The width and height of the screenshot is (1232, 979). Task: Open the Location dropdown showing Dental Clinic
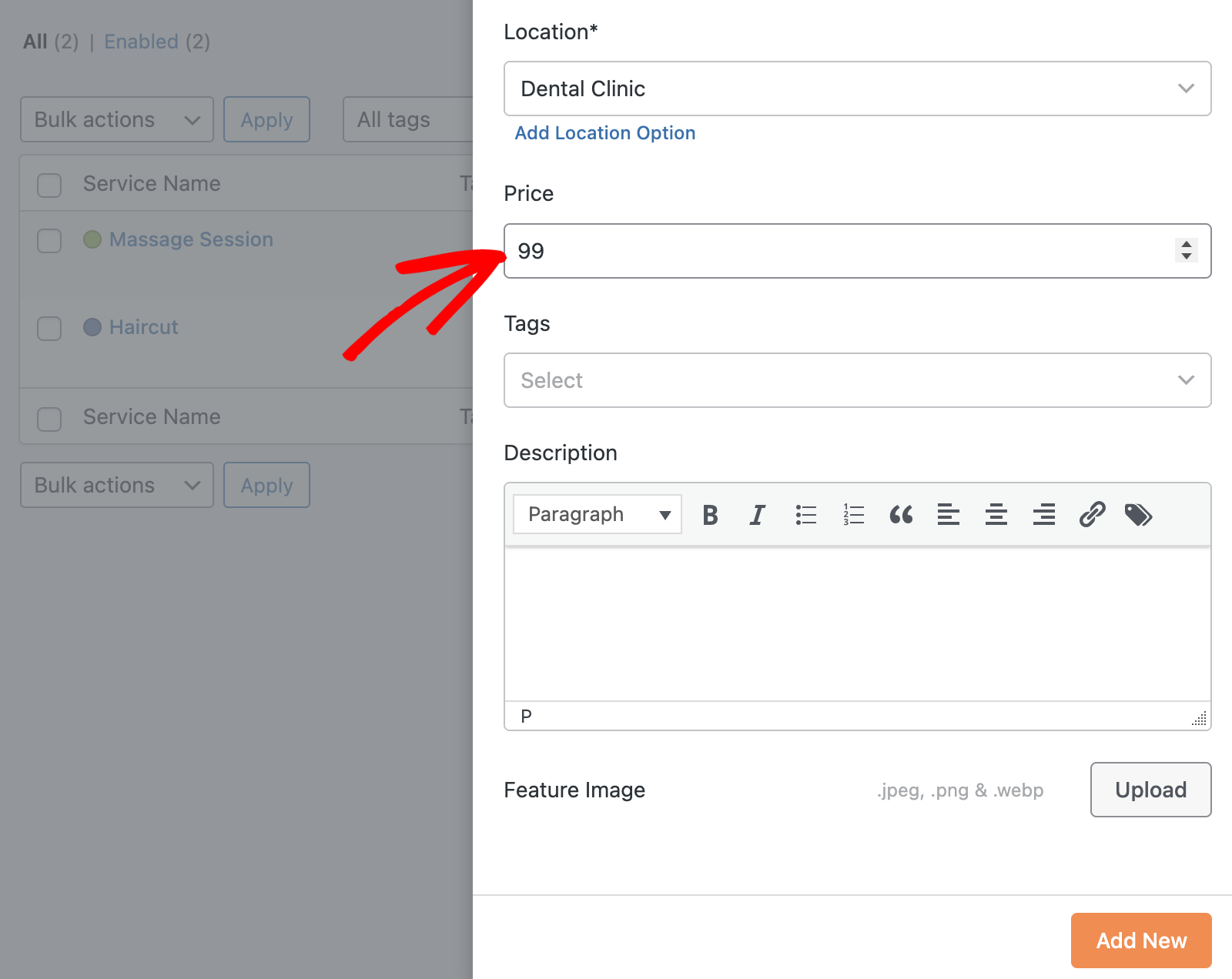pyautogui.click(x=856, y=89)
